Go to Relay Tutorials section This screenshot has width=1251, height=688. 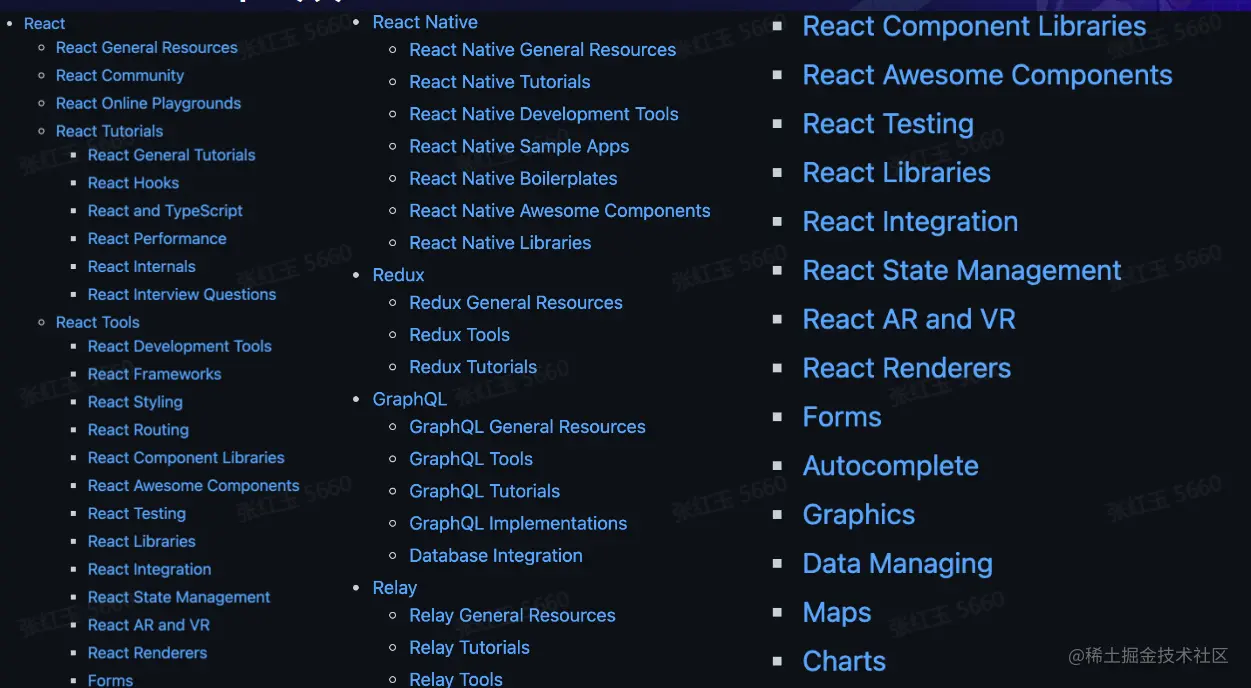pos(469,648)
